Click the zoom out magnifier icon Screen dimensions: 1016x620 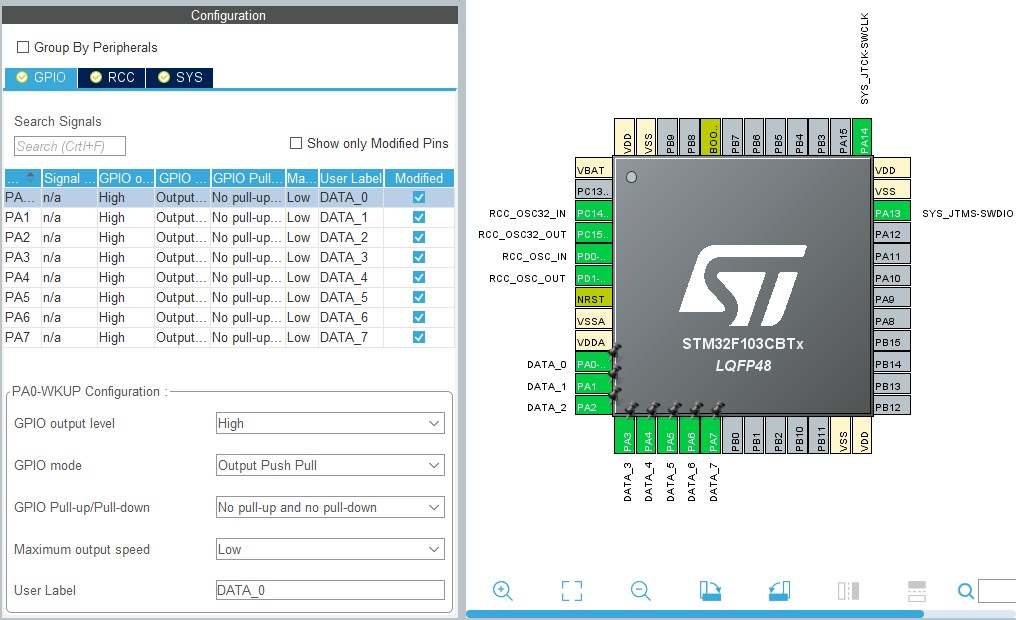640,590
